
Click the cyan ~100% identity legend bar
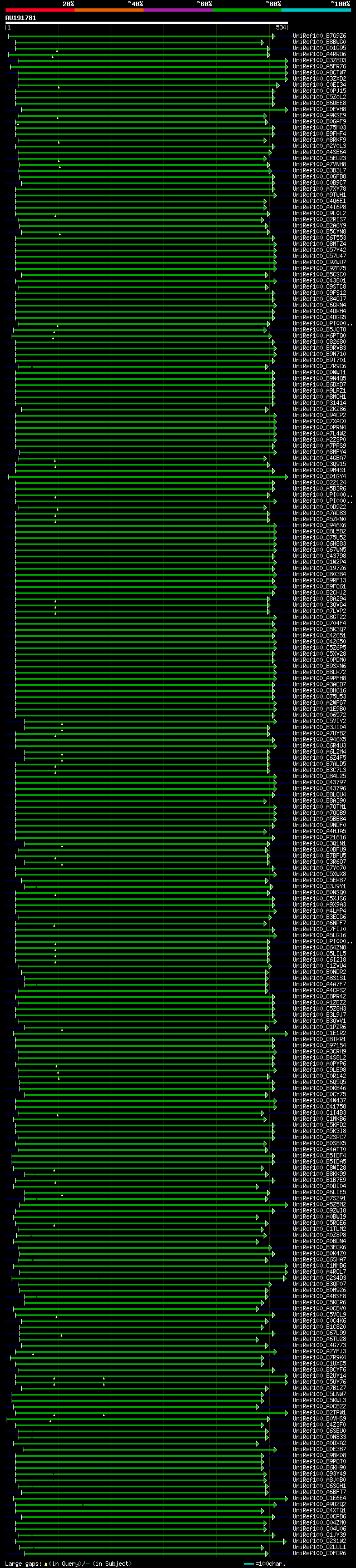317,10
